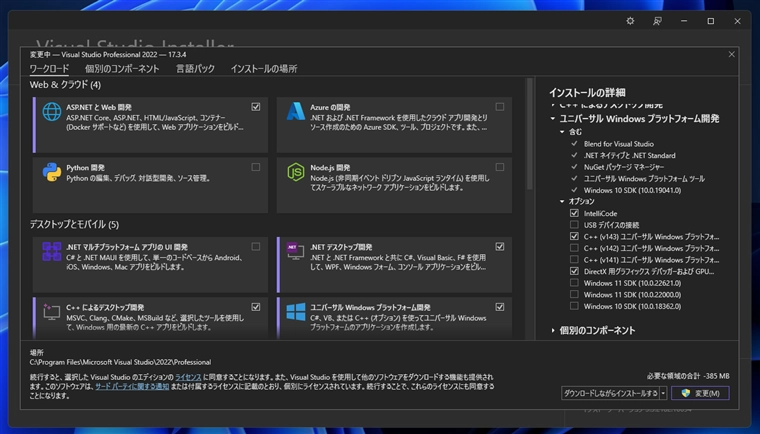Collapse the オプション (optional) section arrow
Screen dimensions: 760x434
pos(562,201)
